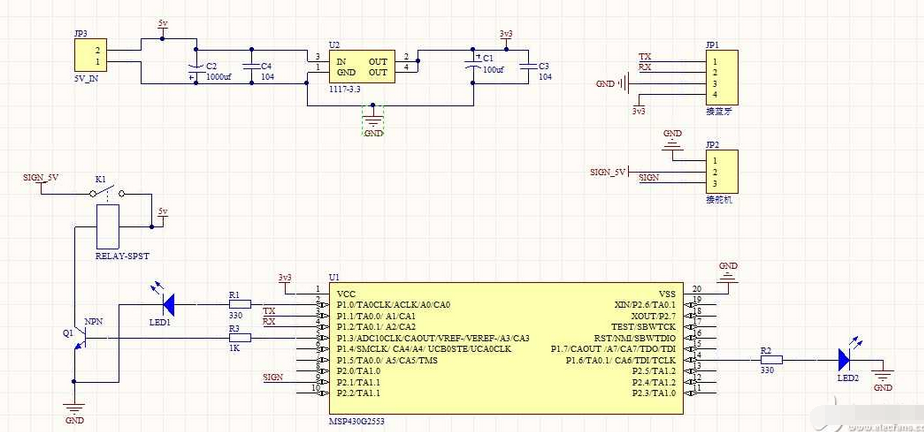Click the P1.5/TA0.0/A5/CA5/TMS pin label

tap(387, 360)
